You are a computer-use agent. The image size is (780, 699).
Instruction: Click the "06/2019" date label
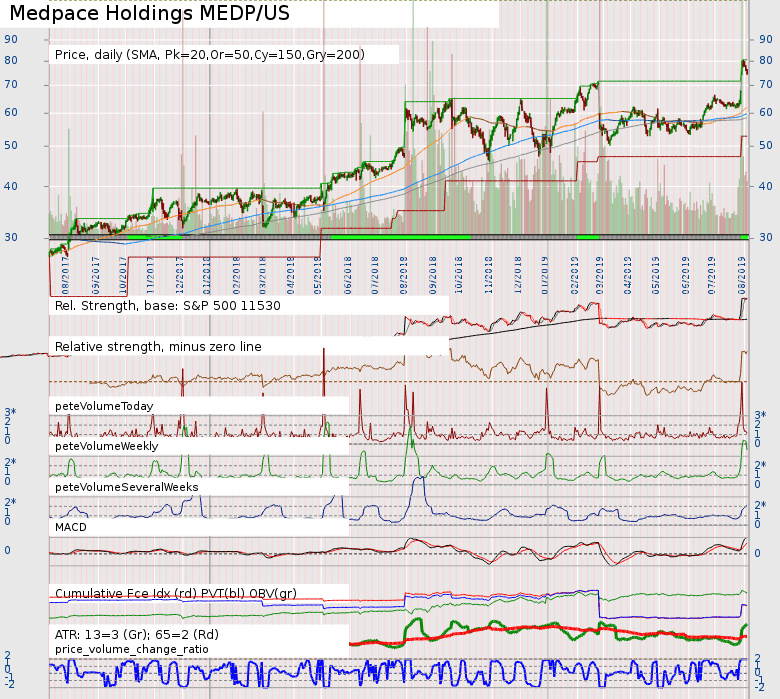point(685,275)
